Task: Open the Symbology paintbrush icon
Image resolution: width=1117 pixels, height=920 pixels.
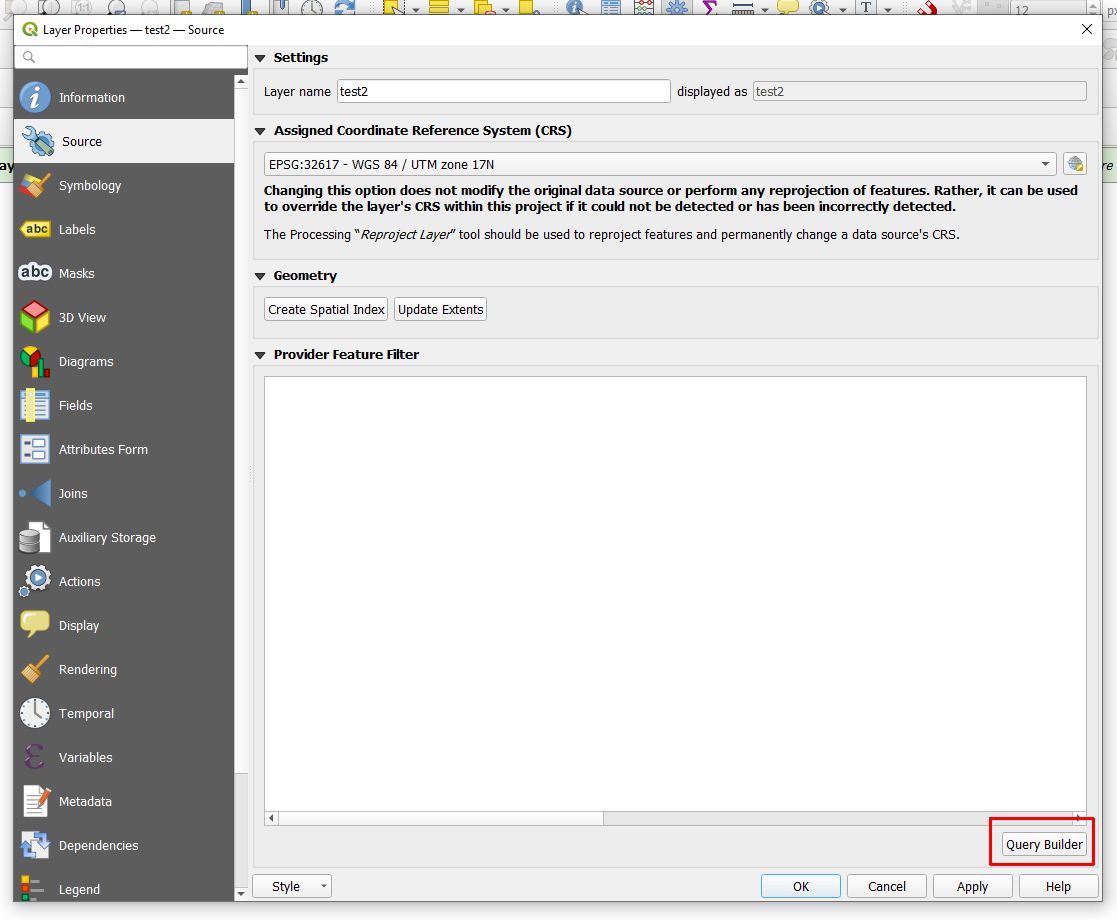Action: [35, 185]
